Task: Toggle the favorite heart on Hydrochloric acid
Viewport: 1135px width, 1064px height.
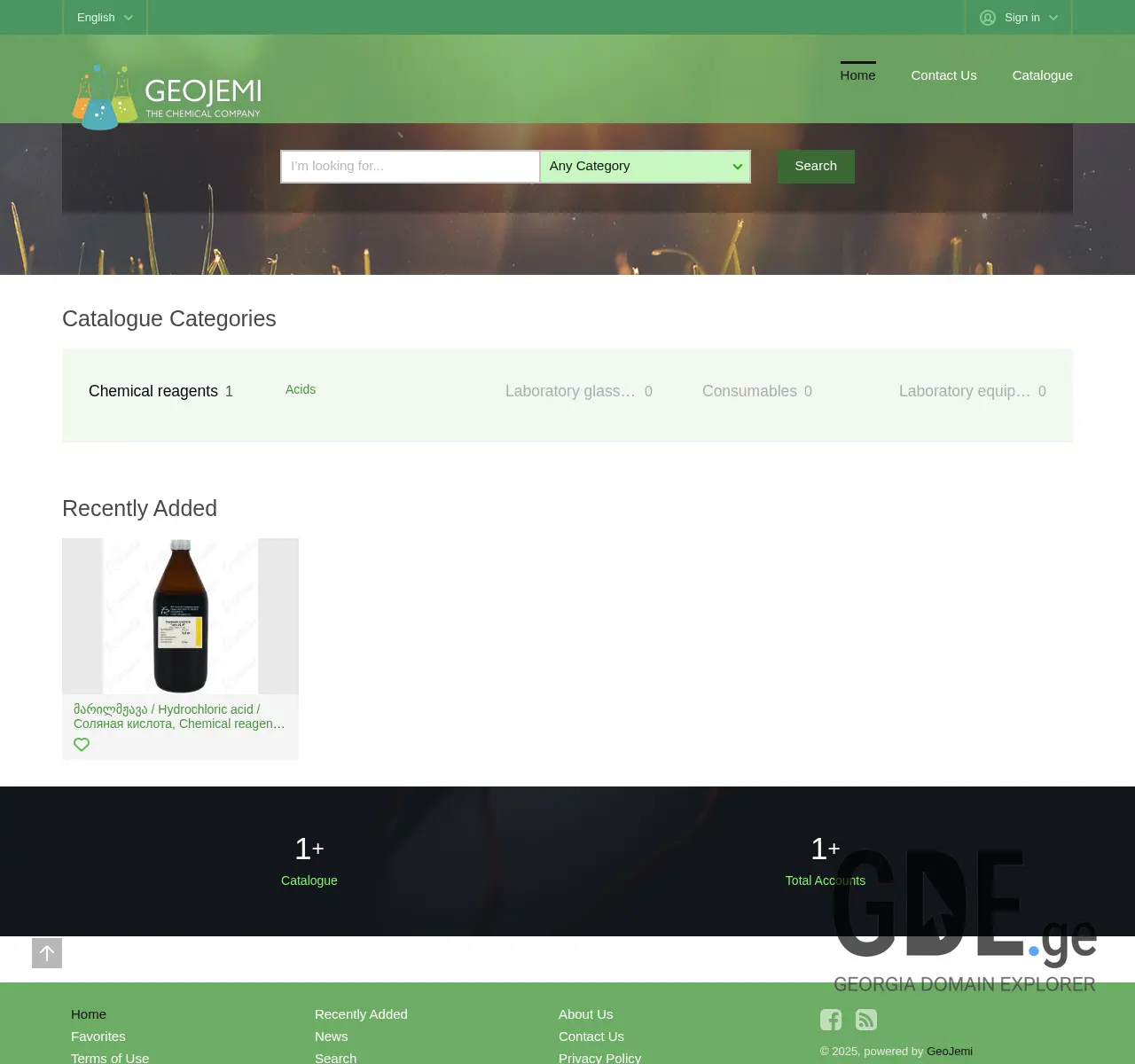Action: pyautogui.click(x=82, y=744)
